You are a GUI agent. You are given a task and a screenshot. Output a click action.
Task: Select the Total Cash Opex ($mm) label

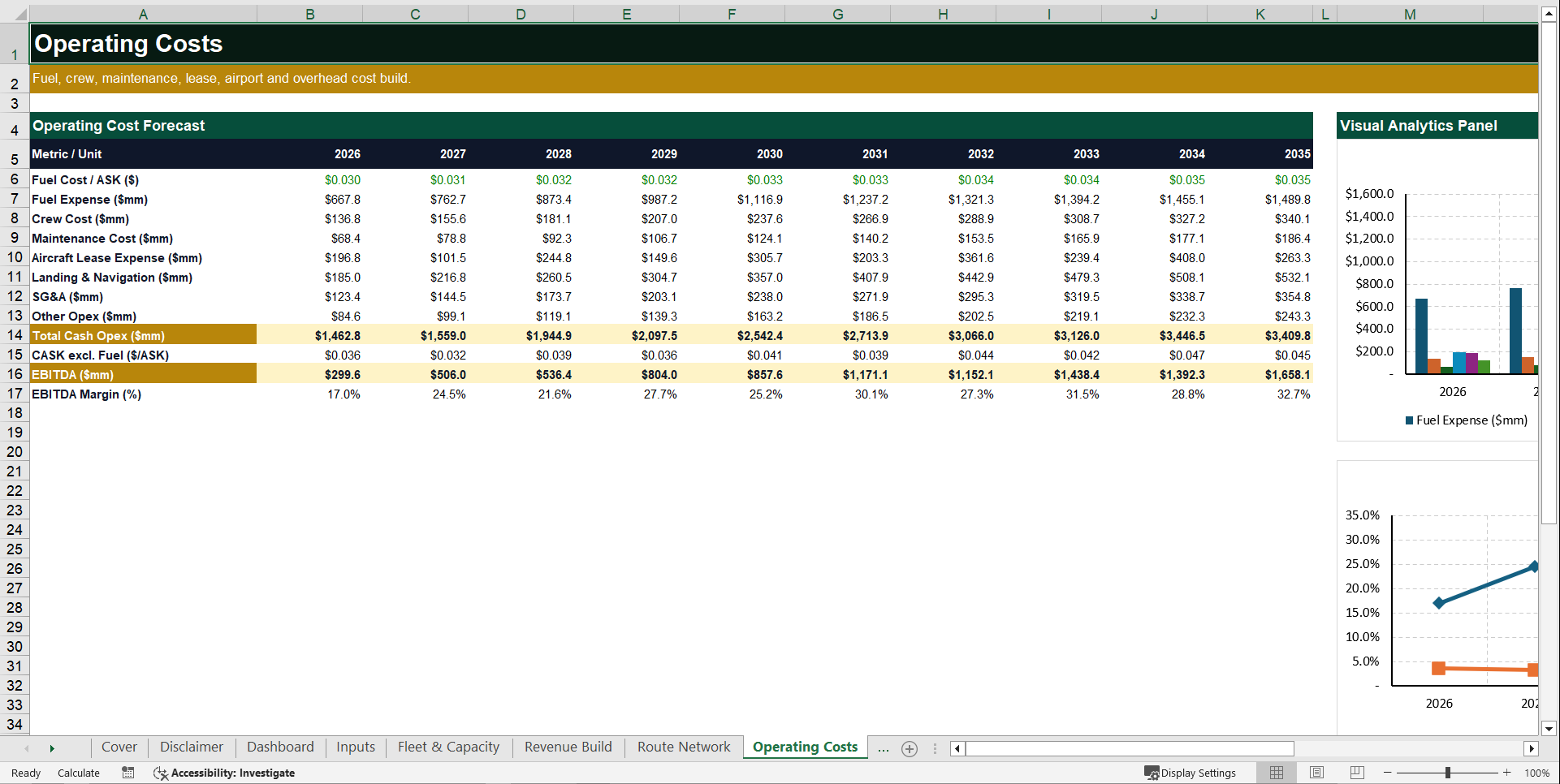click(x=143, y=335)
